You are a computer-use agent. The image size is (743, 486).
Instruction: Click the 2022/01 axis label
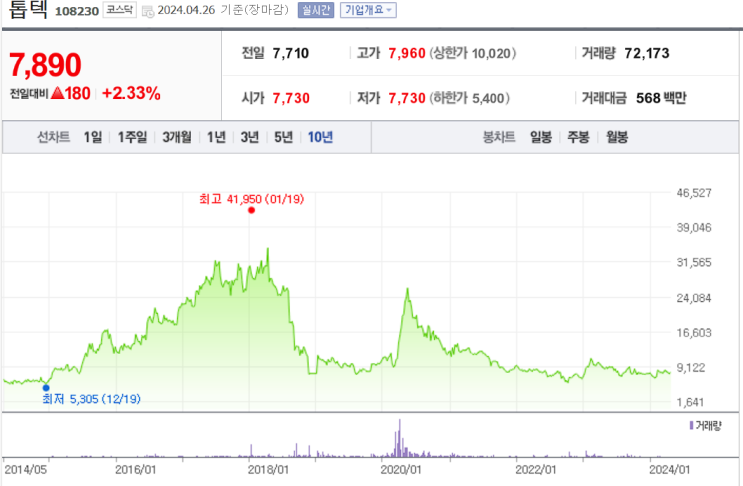click(536, 469)
